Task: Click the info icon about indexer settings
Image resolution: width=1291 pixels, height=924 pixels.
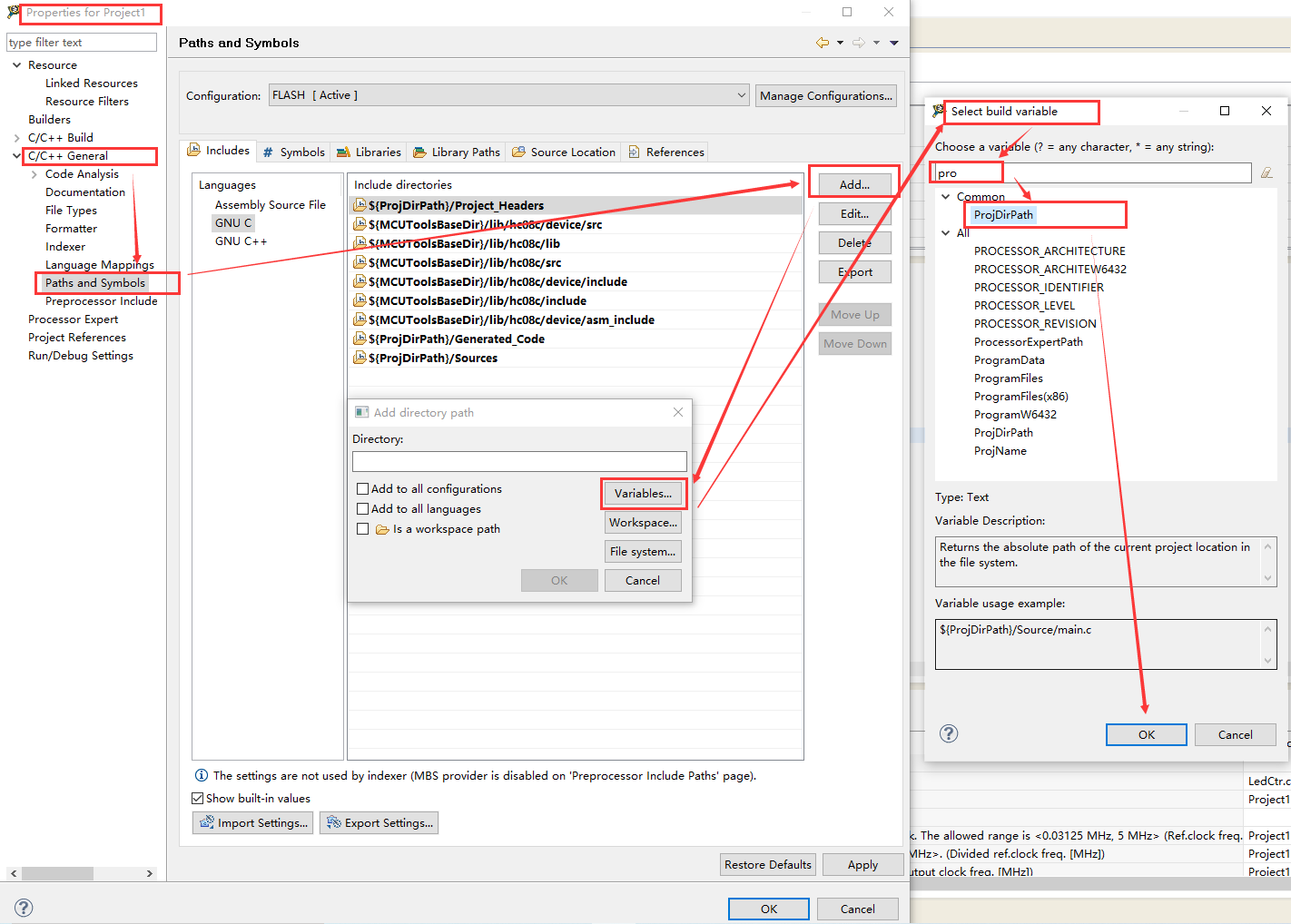Action: 202,775
